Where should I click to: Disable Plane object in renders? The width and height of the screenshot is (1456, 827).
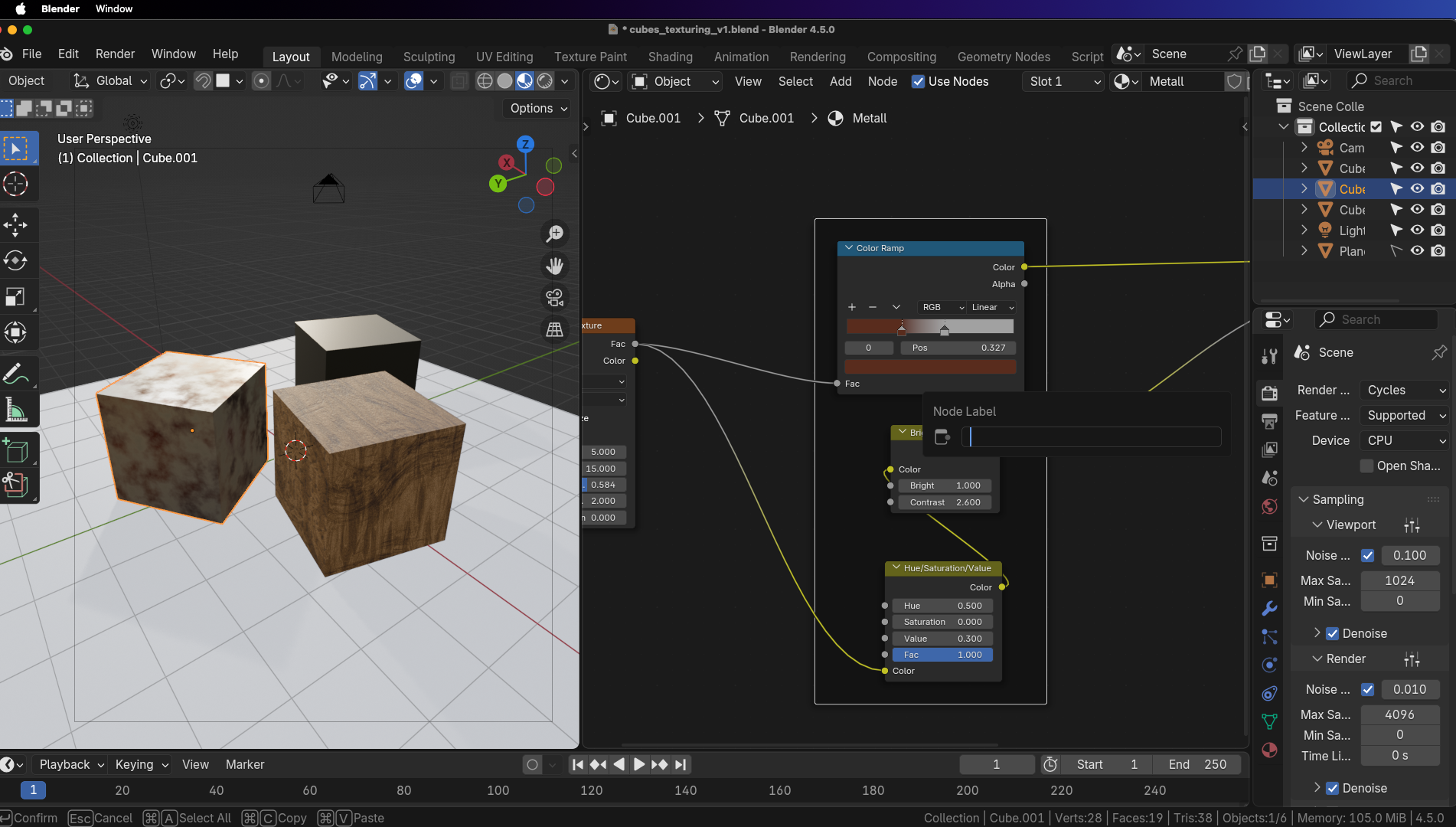click(x=1438, y=251)
